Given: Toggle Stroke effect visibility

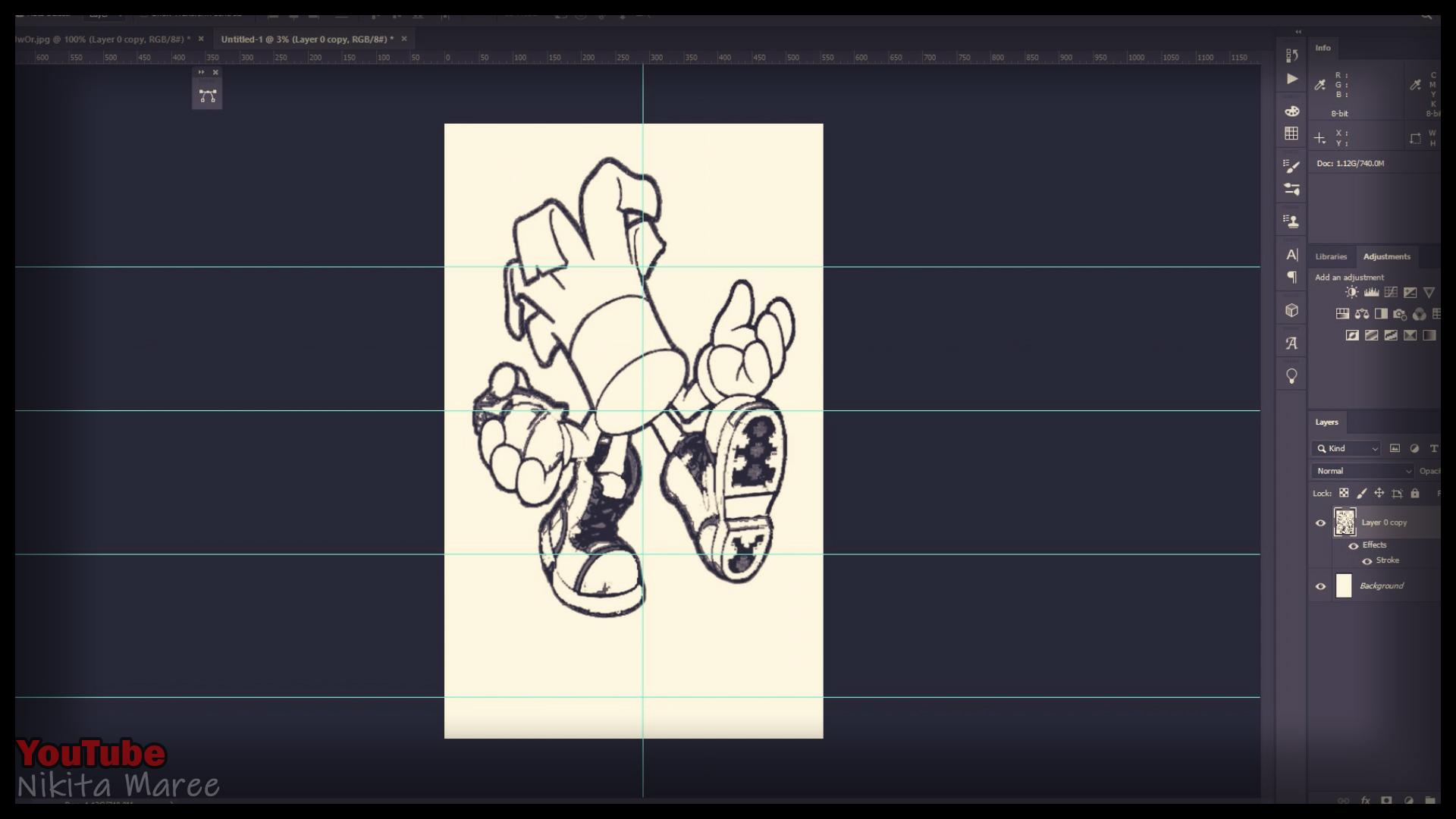Looking at the screenshot, I should coord(1367,561).
